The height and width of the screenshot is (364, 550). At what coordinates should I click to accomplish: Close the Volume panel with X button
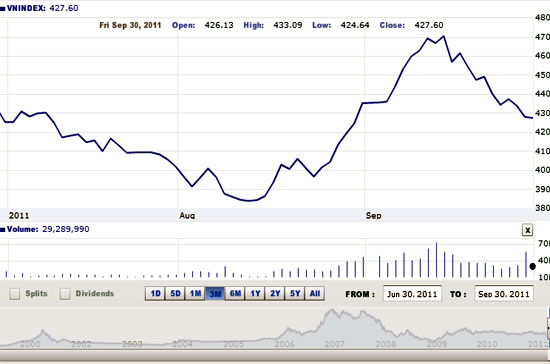(527, 230)
